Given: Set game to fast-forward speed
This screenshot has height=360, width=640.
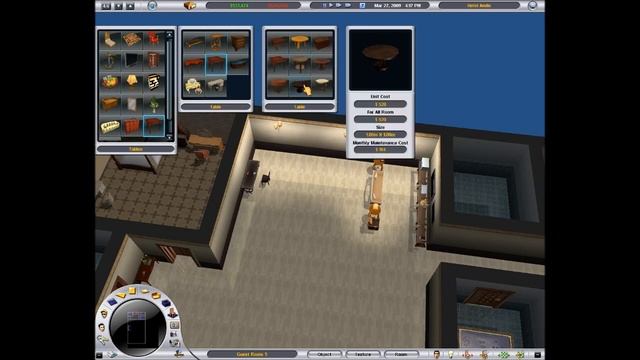Looking at the screenshot, I should pyautogui.click(x=338, y=6).
